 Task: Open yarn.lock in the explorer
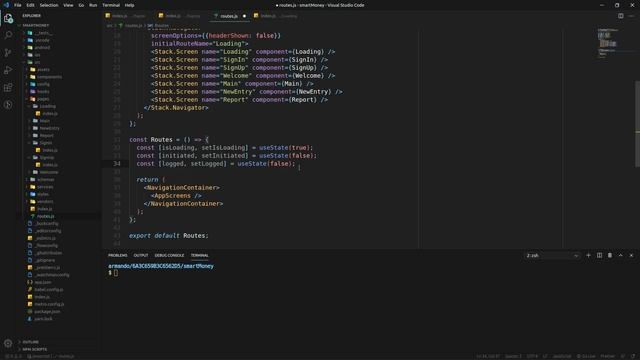pyautogui.click(x=43, y=319)
